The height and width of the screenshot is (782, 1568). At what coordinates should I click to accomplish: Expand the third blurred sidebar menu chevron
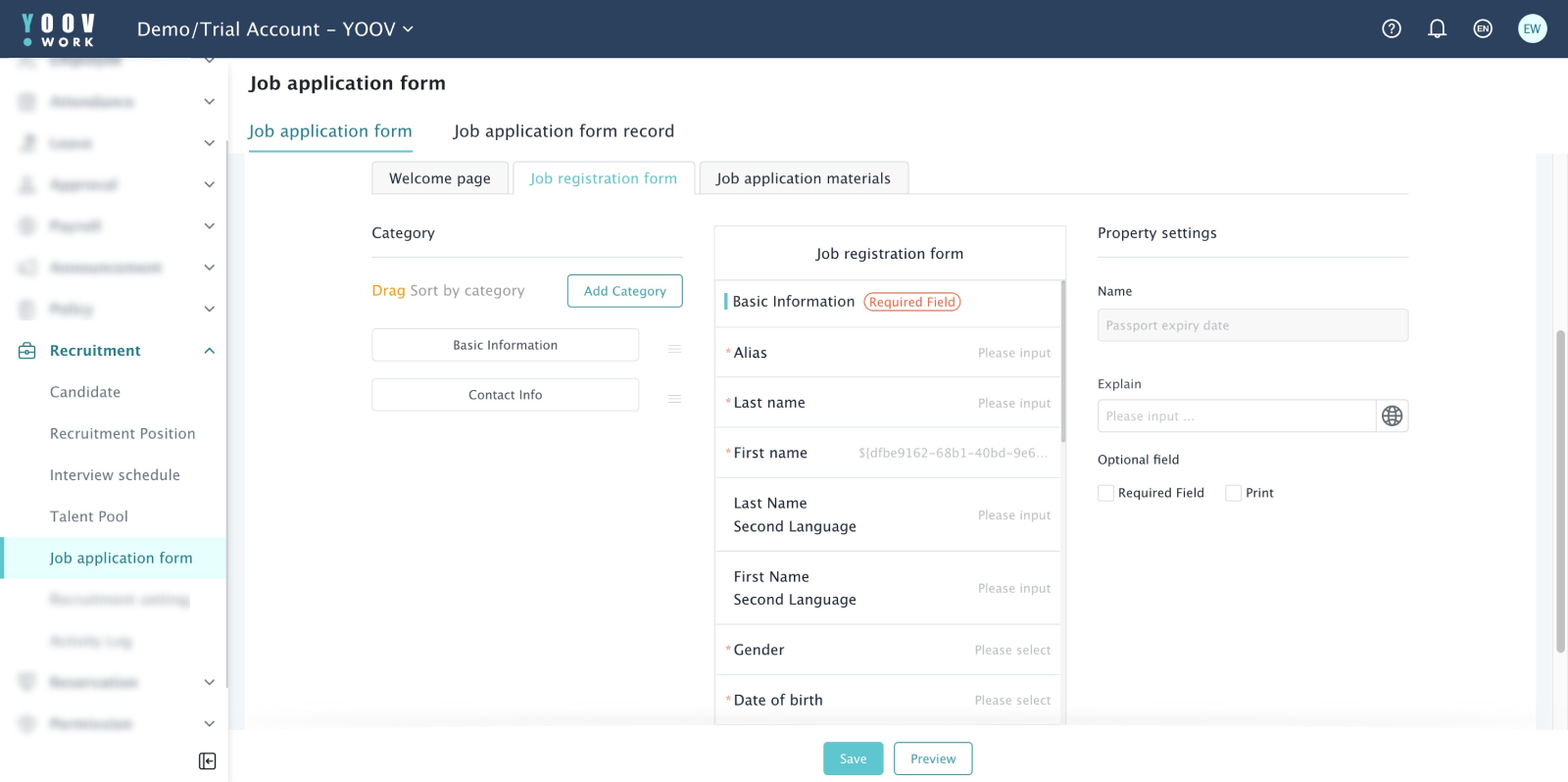209,143
